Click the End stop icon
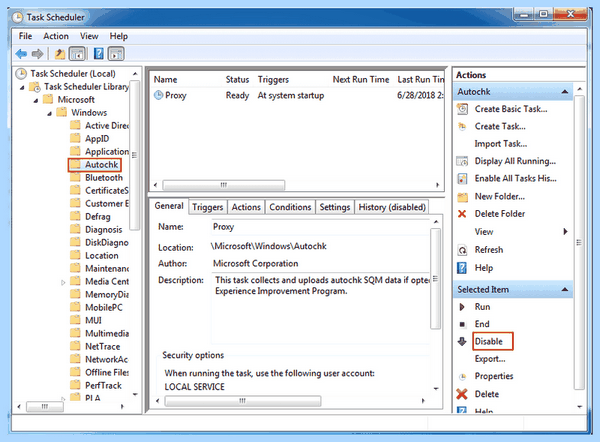 462,324
